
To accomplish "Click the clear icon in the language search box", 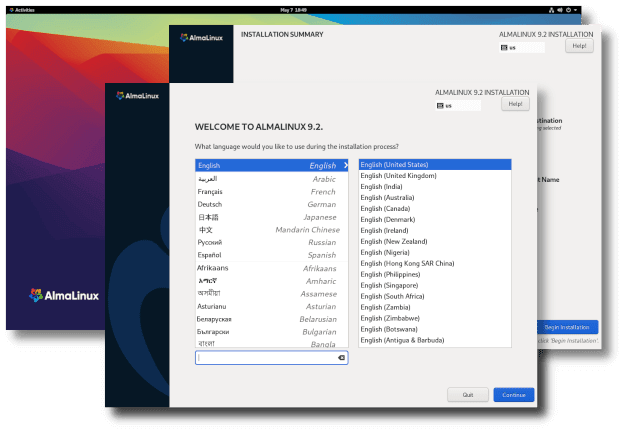I will click(x=341, y=357).
